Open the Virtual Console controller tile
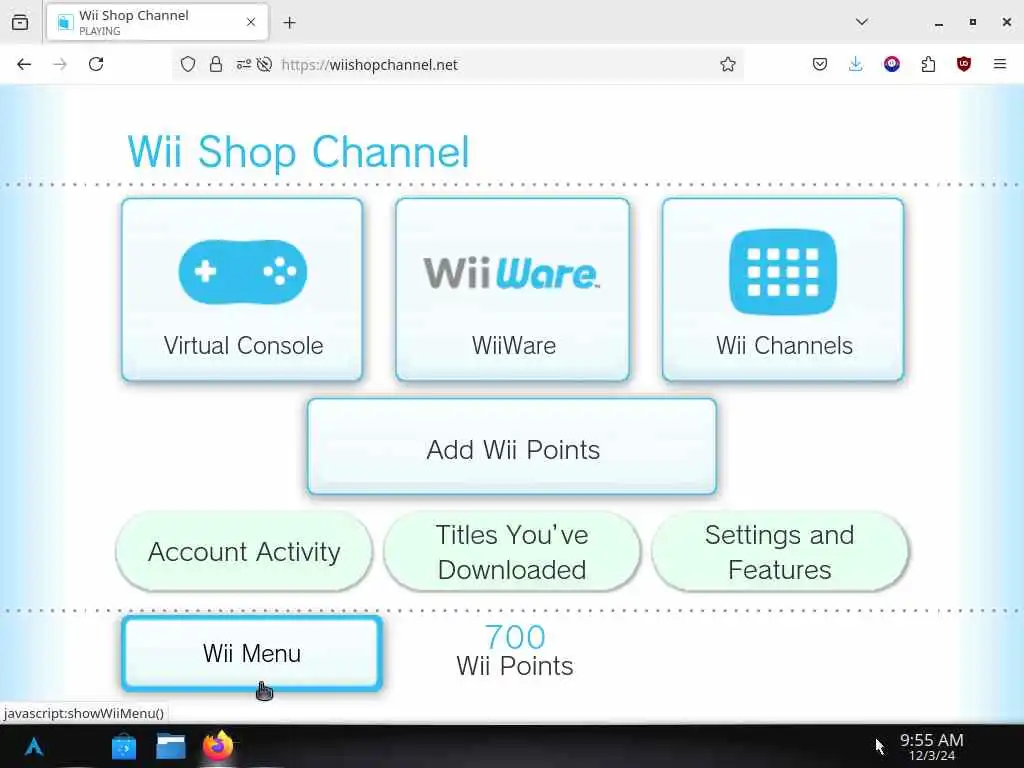 pos(242,289)
